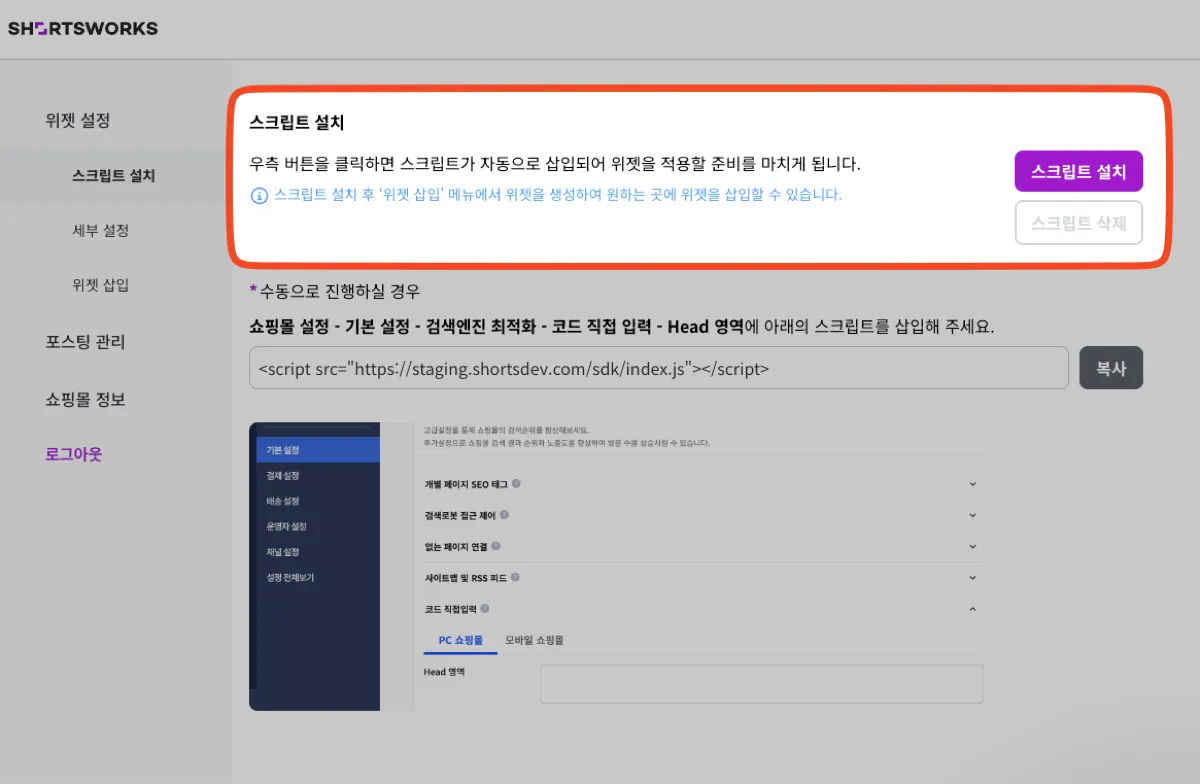Select 기본 설정 in the guide image menu

coord(317,450)
